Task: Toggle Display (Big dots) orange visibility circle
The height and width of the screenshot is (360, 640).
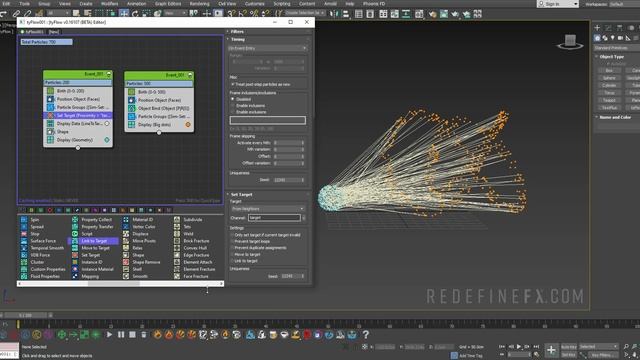Action: 188,124
